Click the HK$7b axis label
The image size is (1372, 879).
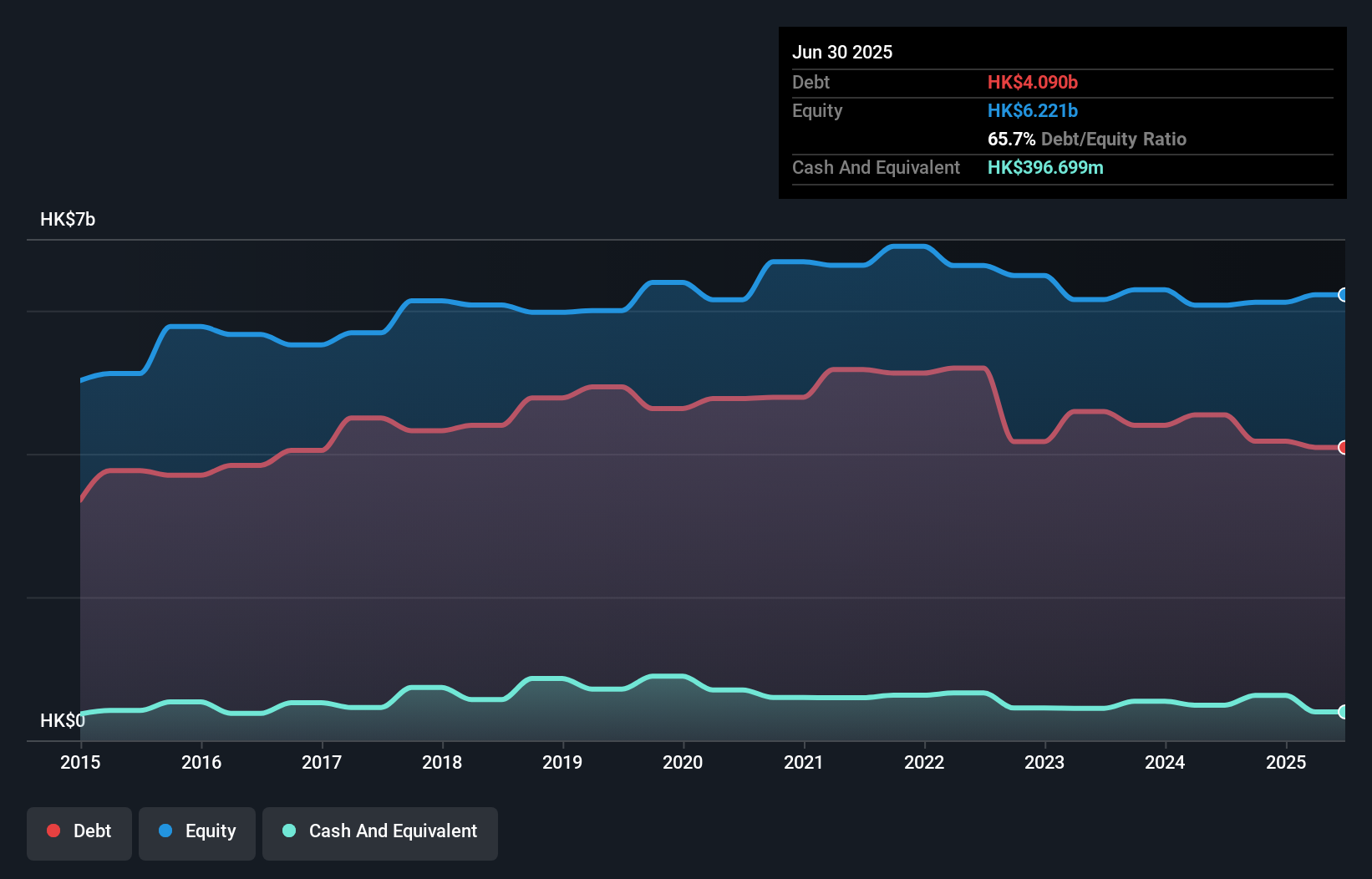click(67, 220)
